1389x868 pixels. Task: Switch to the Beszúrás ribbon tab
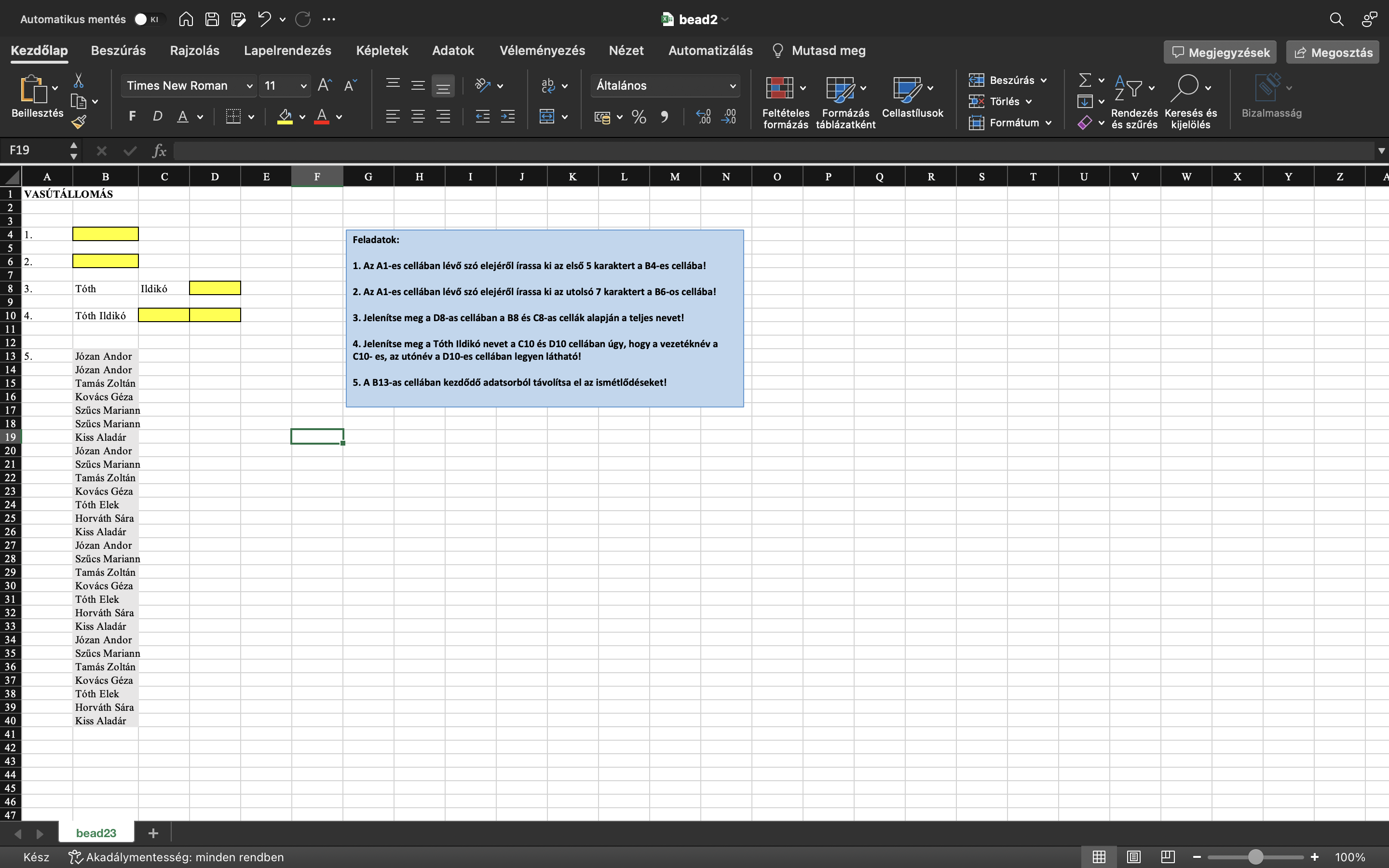pos(118,51)
